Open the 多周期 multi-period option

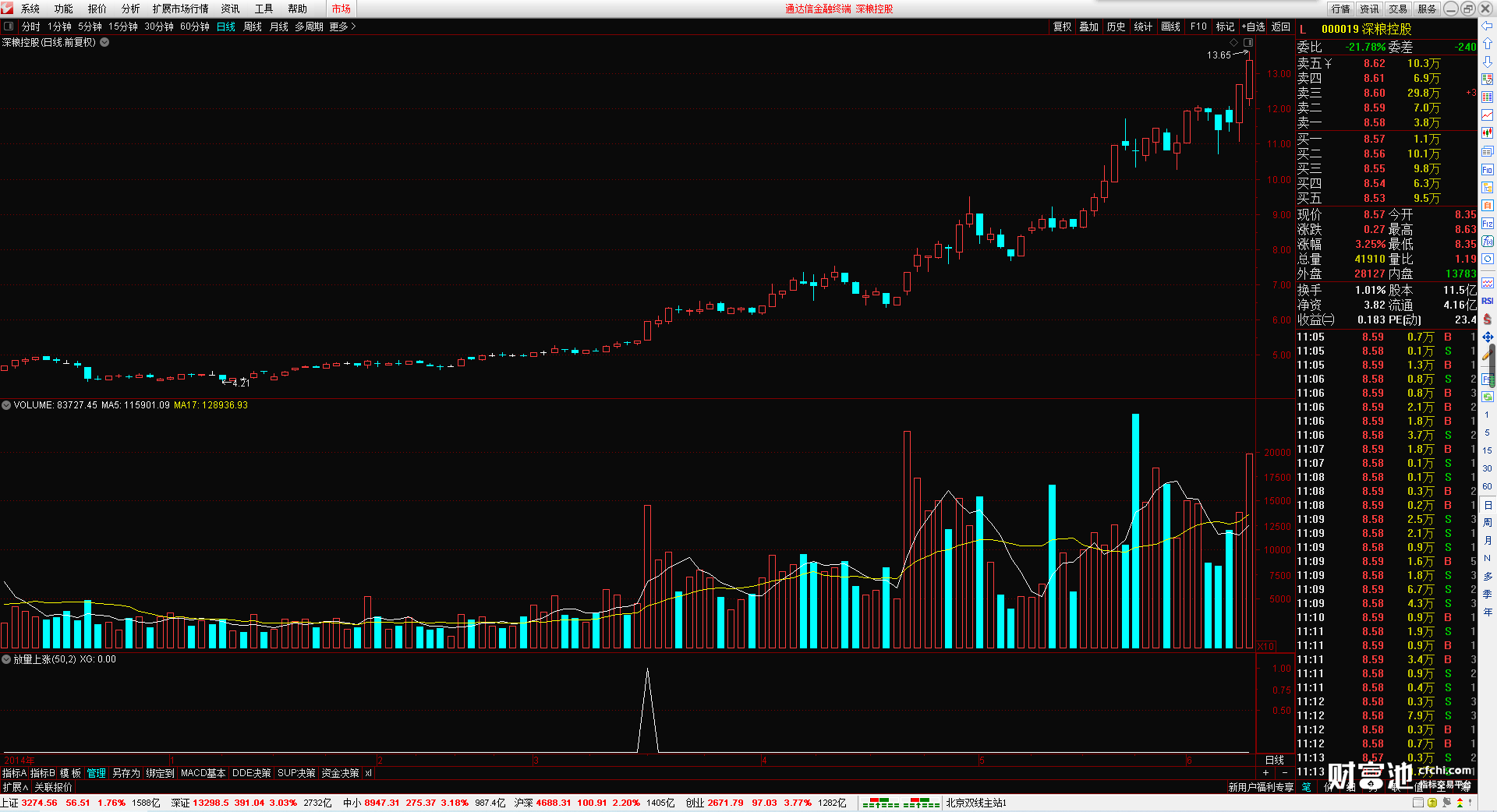pyautogui.click(x=309, y=26)
